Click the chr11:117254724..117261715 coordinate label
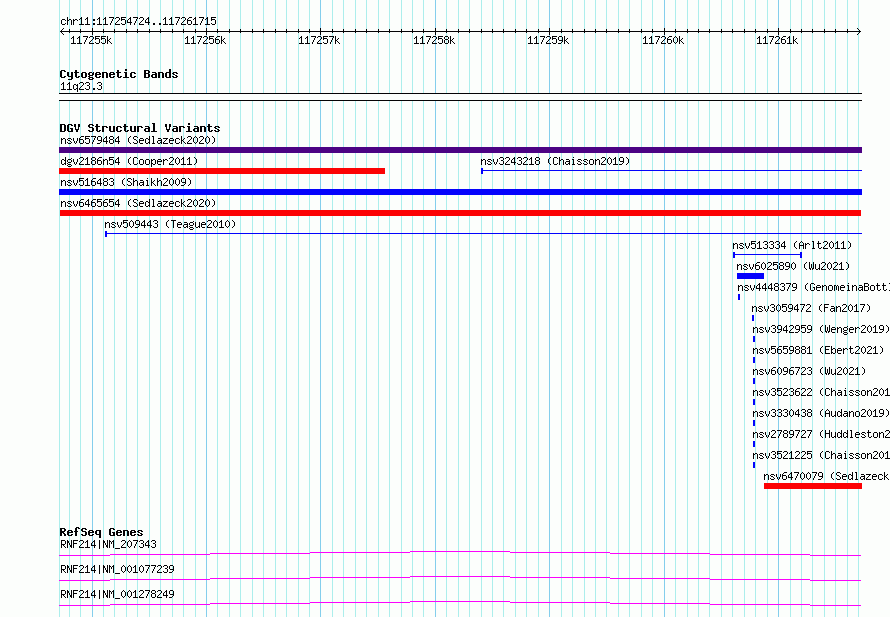 (x=138, y=22)
